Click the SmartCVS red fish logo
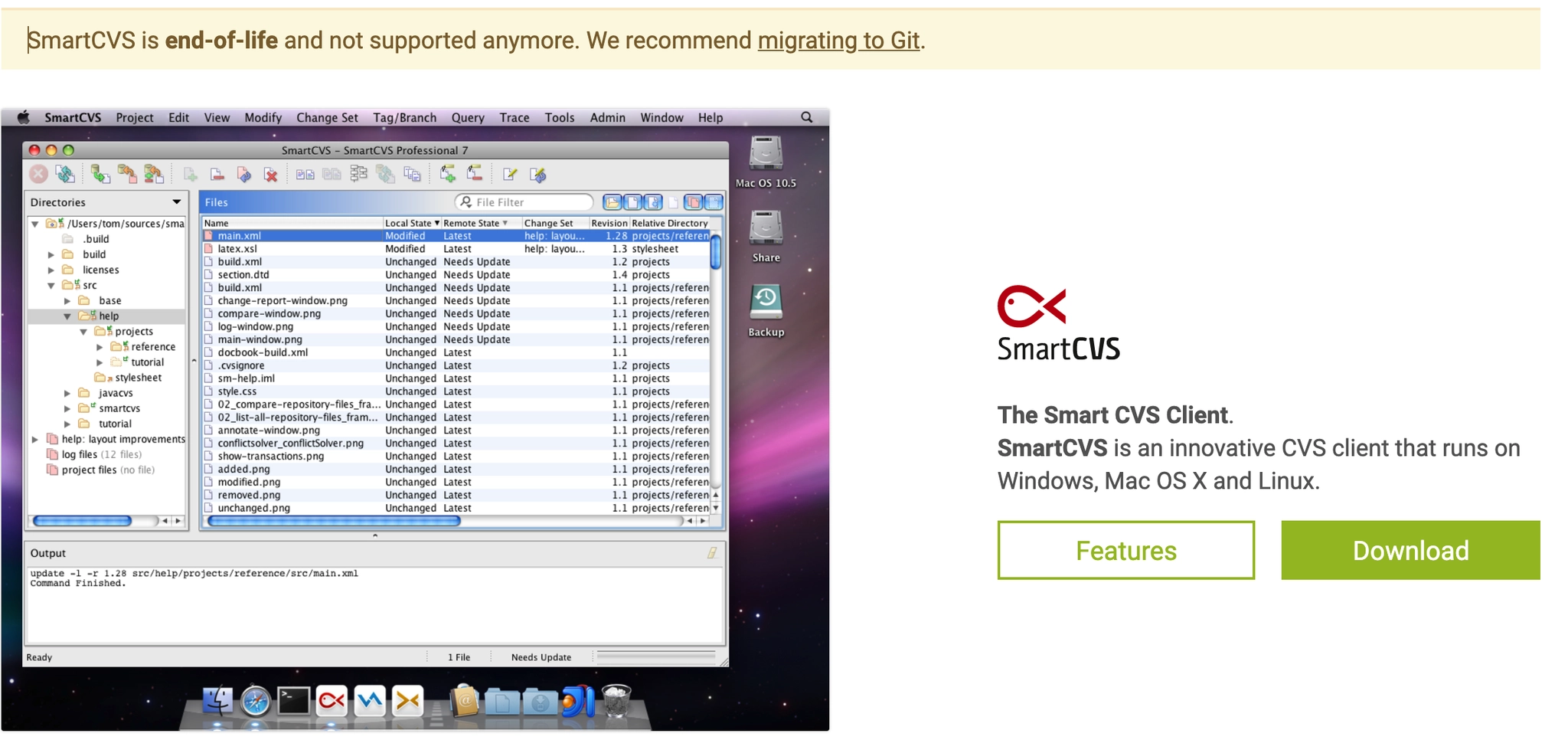1568x740 pixels. (1031, 306)
